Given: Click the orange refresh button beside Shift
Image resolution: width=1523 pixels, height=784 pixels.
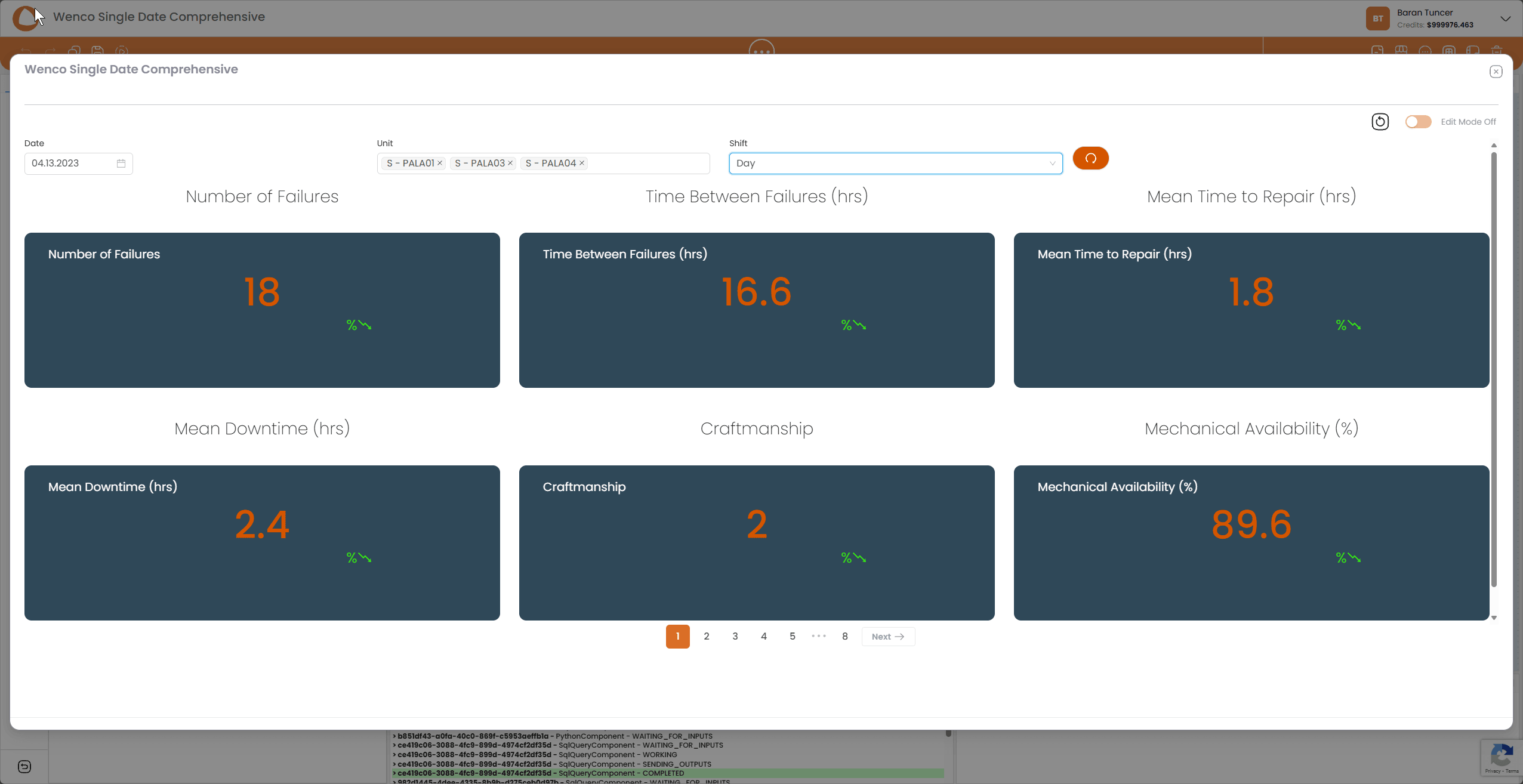Looking at the screenshot, I should [x=1090, y=159].
